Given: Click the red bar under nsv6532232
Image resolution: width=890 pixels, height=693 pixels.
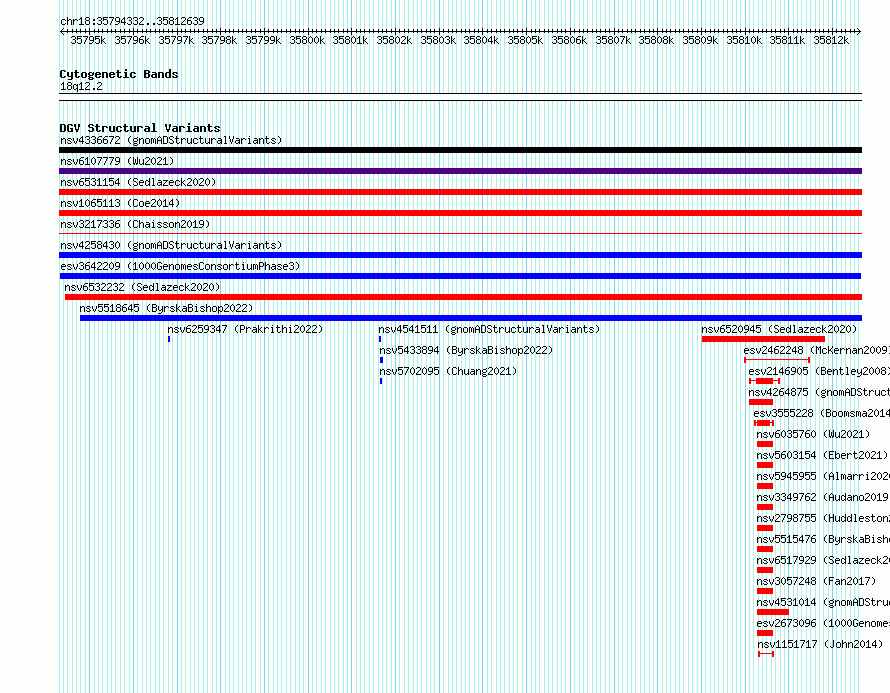Looking at the screenshot, I should (463, 297).
